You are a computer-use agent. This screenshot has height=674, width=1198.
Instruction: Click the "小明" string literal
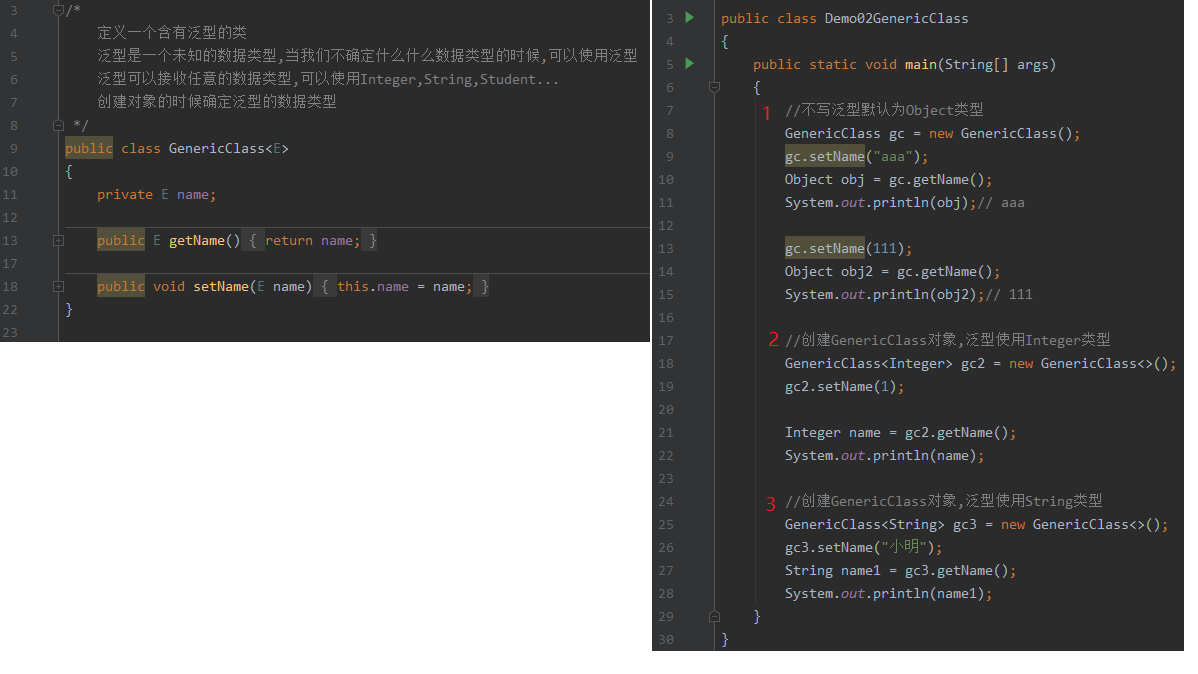[x=908, y=547]
